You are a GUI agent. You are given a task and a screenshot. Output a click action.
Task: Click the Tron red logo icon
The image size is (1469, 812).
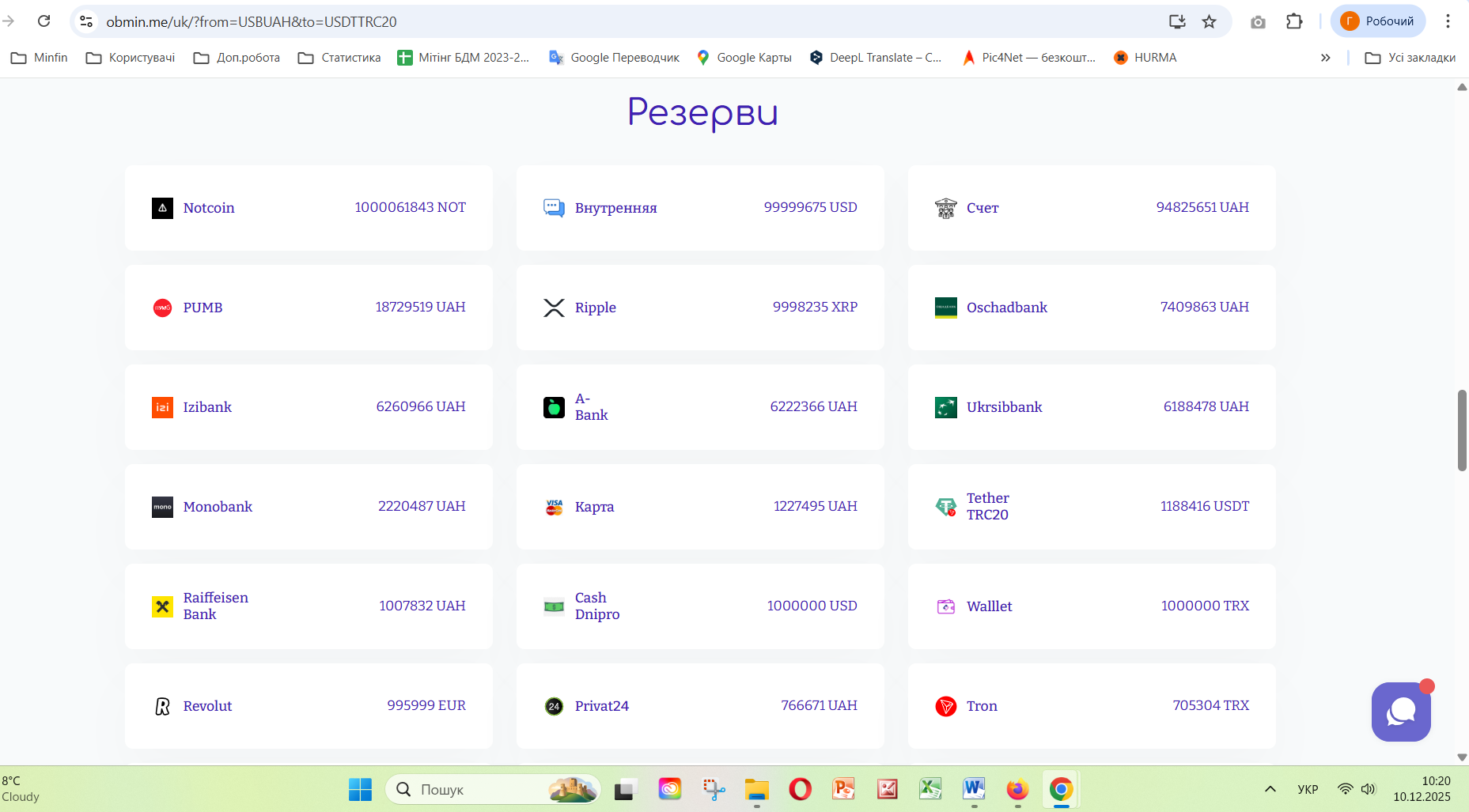point(945,706)
